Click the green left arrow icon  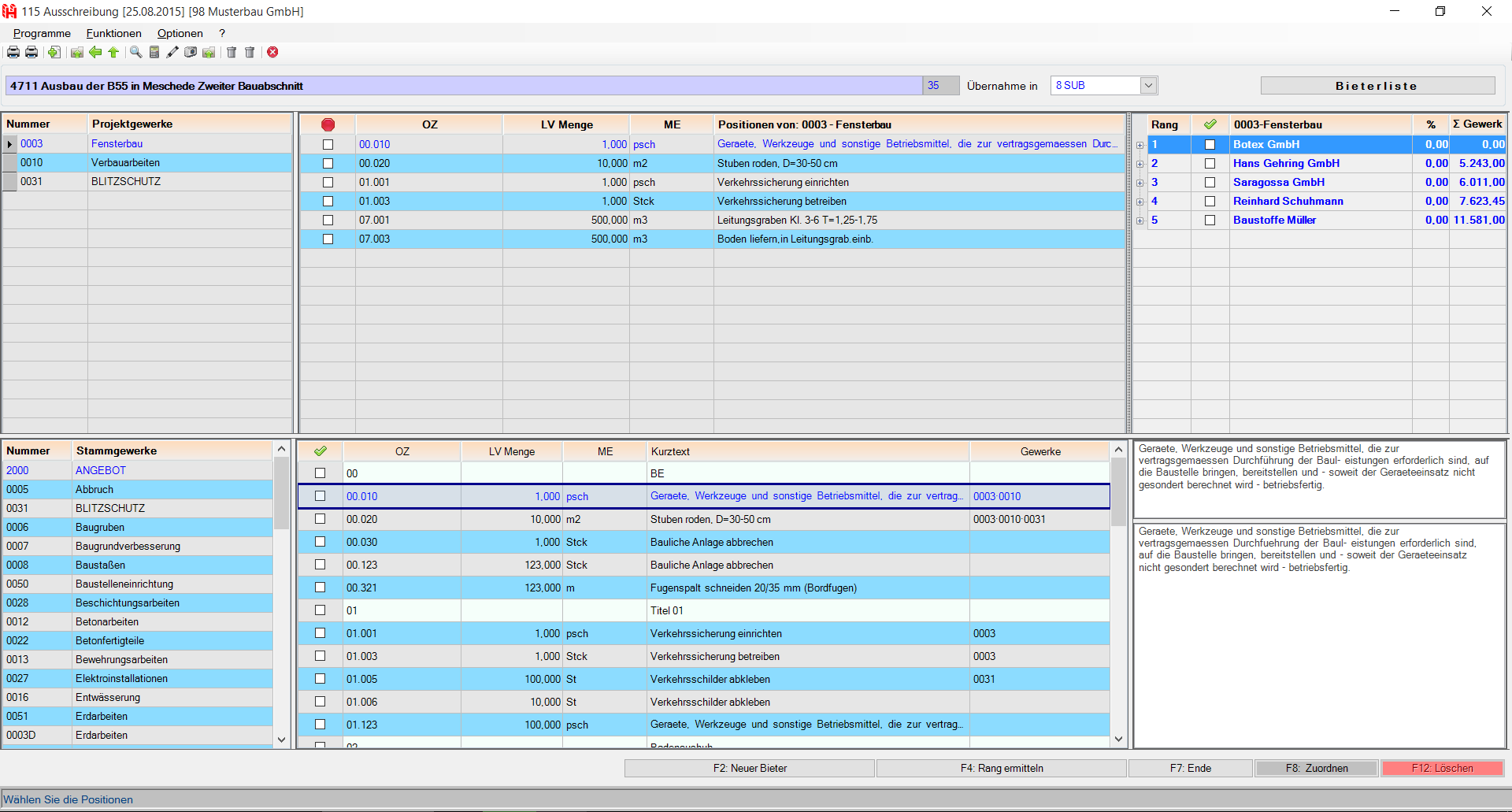click(95, 53)
